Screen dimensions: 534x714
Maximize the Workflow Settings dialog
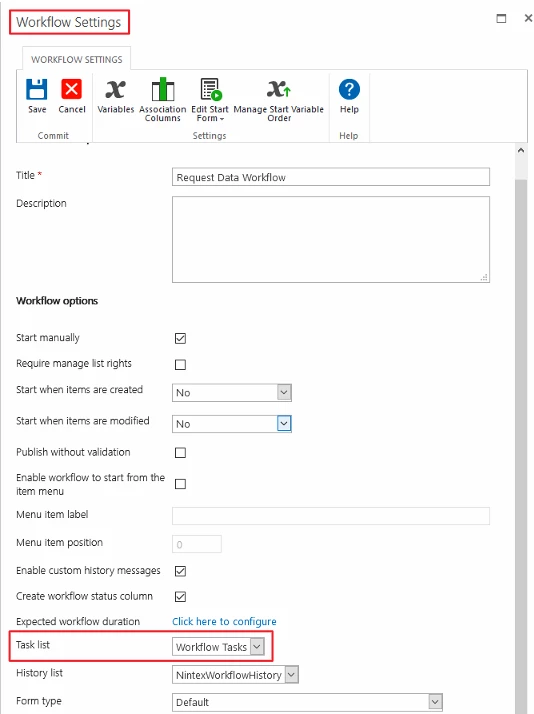point(501,18)
